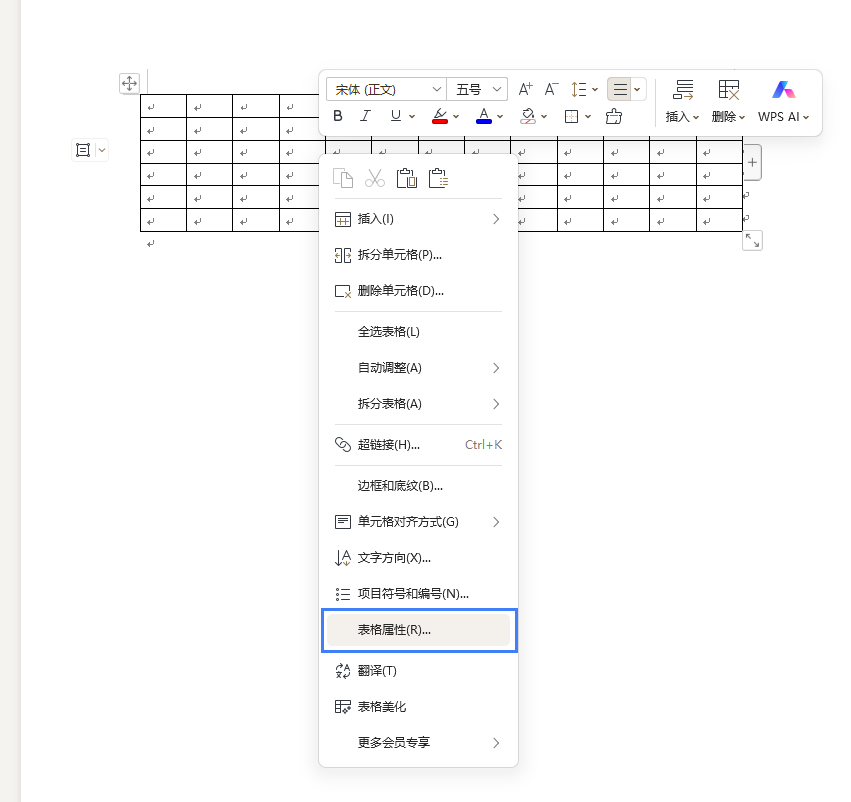Click the top-right cell of the third table row
This screenshot has height=802, width=851.
[x=720, y=152]
